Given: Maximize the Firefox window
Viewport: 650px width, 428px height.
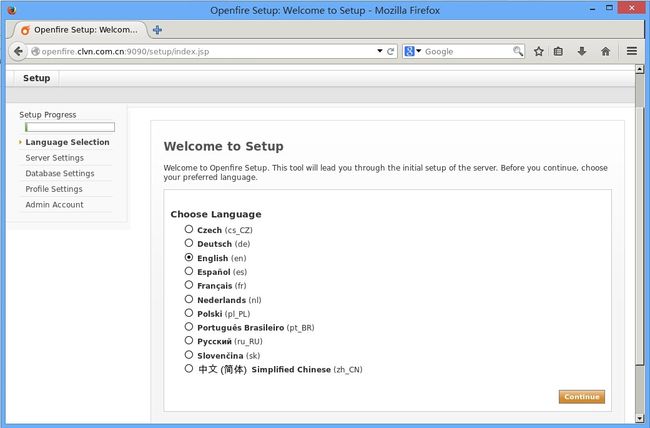Looking at the screenshot, I should tap(609, 7).
